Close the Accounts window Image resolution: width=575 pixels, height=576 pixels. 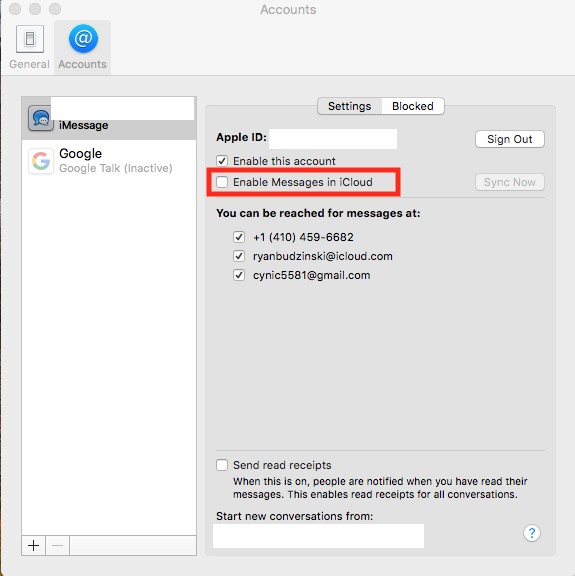click(15, 9)
